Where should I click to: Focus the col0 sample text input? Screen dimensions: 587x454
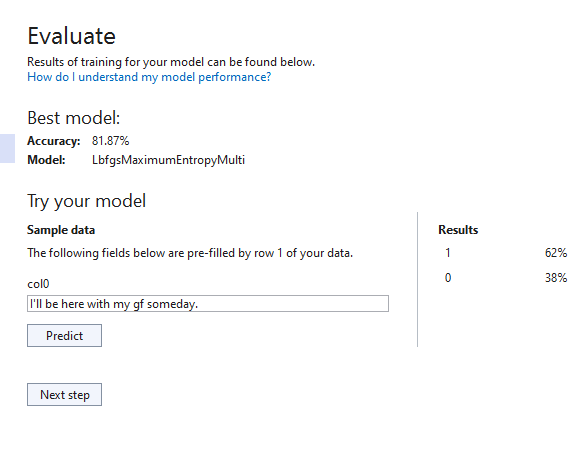[208, 304]
